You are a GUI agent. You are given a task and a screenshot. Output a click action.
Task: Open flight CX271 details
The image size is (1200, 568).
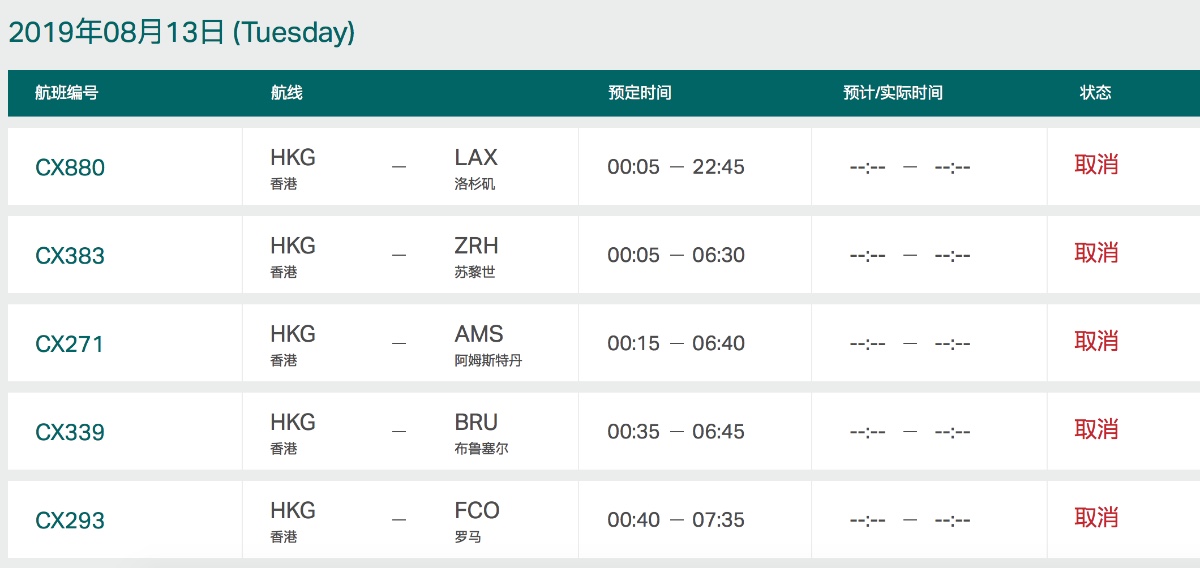point(70,343)
